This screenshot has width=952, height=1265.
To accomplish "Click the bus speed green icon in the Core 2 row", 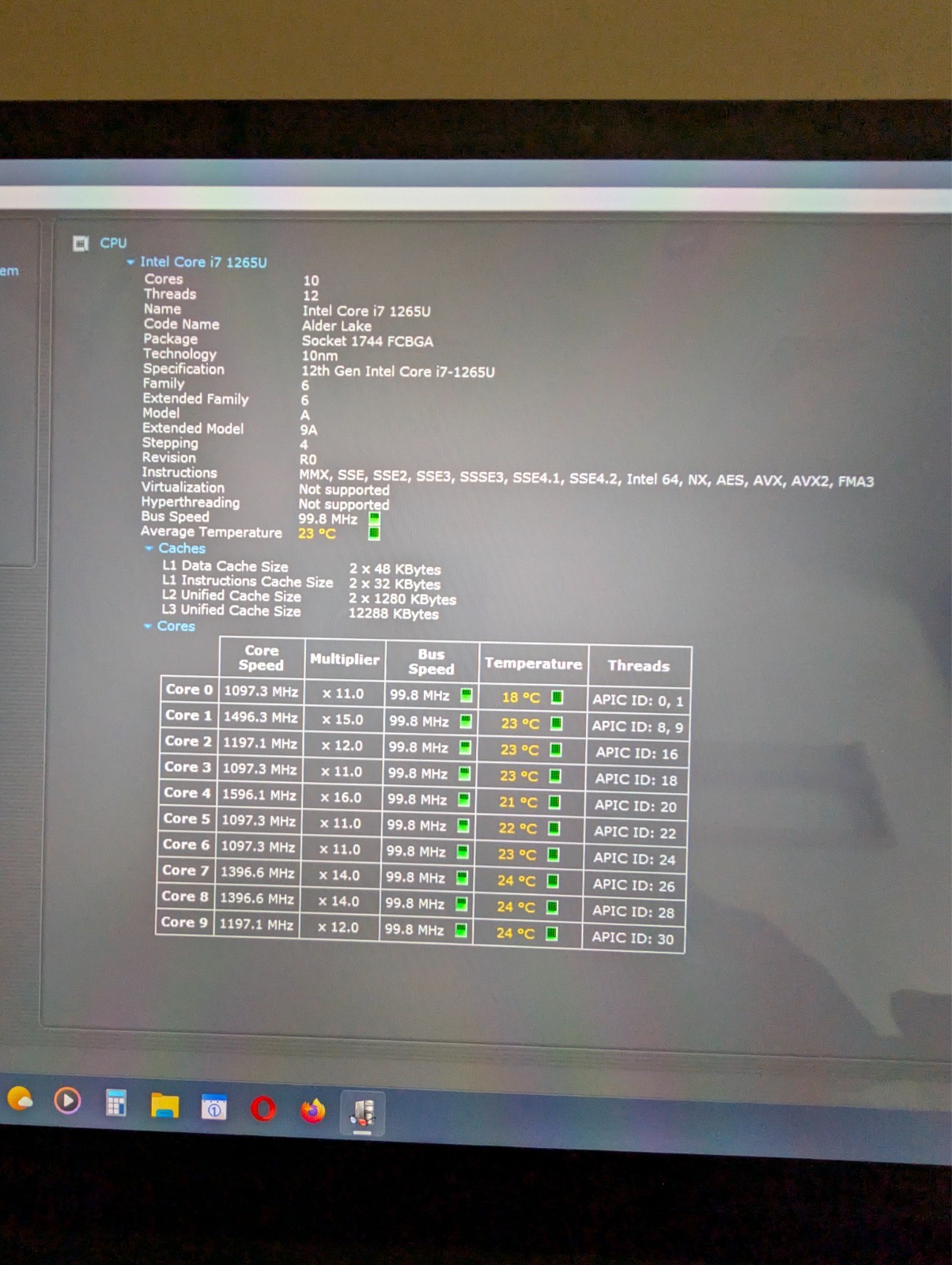I will coord(466,747).
